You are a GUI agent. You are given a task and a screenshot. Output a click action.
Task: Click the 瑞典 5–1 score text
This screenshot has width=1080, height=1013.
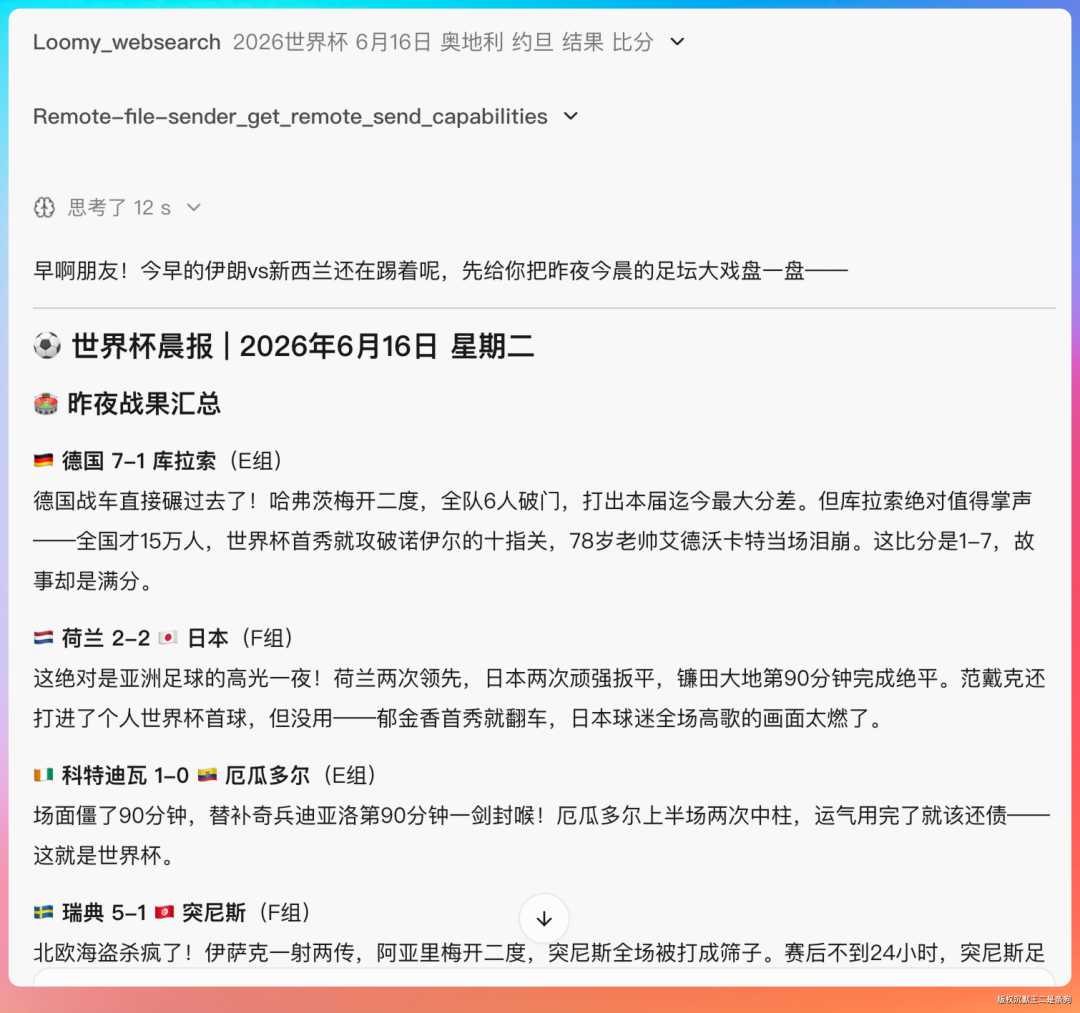(104, 913)
